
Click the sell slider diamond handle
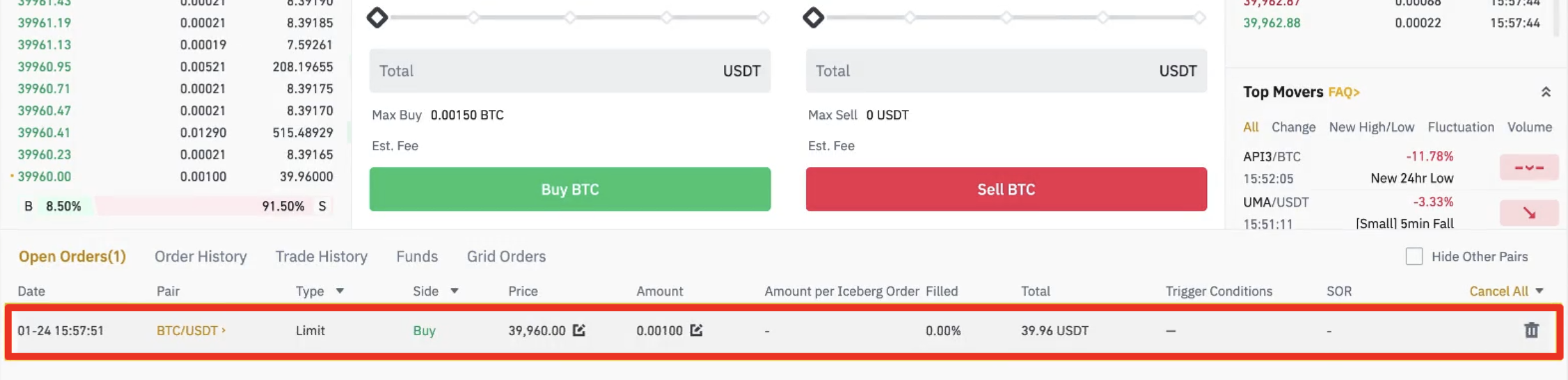[813, 17]
